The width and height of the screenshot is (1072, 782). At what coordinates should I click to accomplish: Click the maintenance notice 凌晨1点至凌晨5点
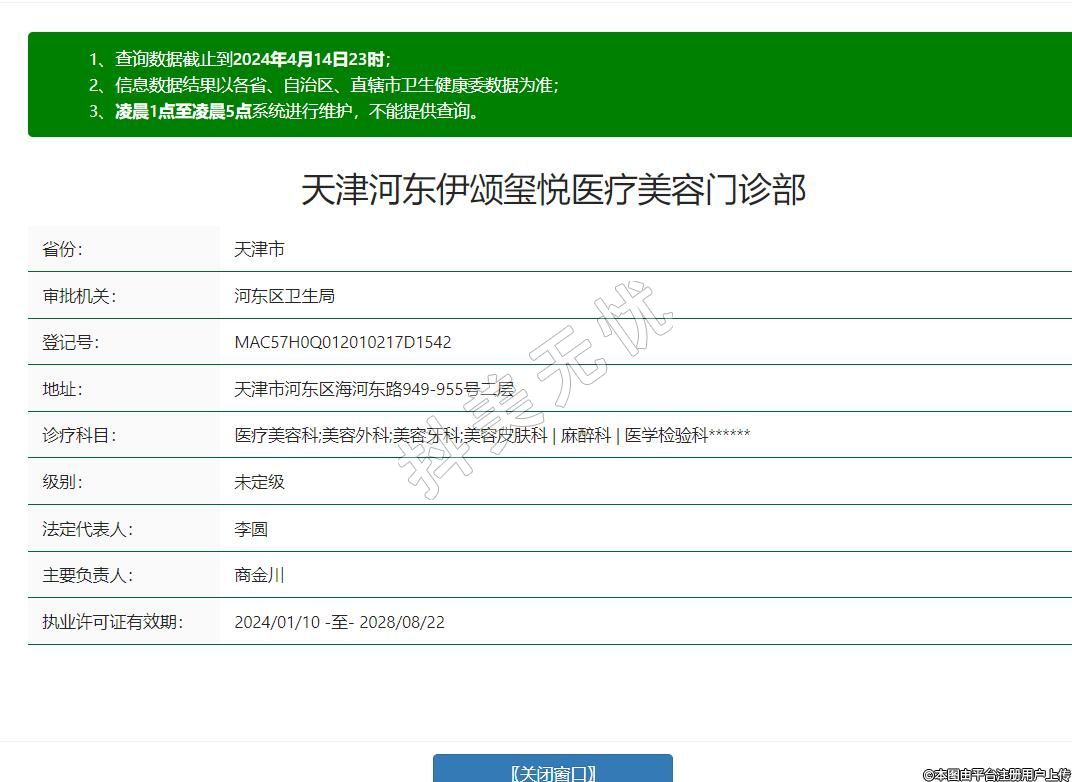tap(298, 111)
